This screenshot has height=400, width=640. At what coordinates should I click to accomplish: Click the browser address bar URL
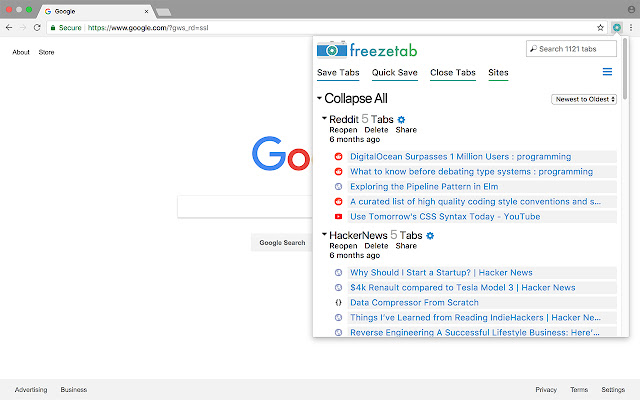[148, 28]
